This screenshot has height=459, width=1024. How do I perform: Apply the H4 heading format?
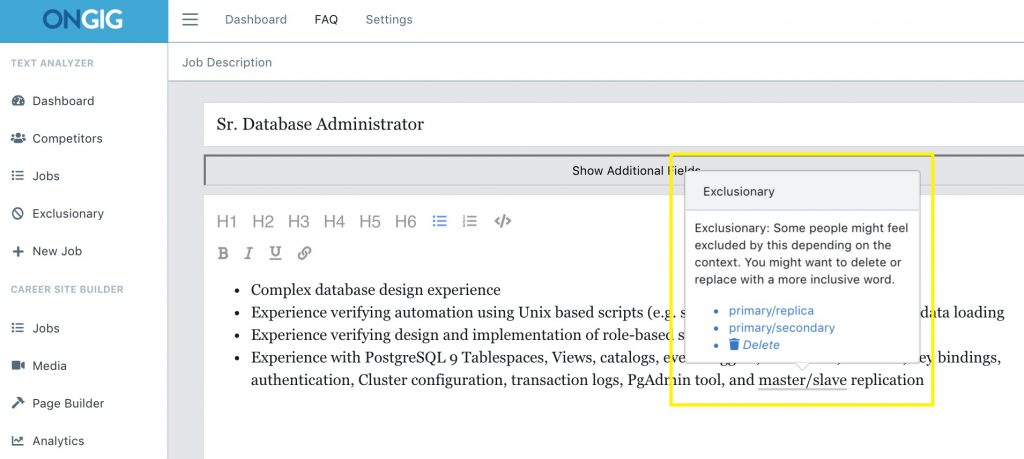(x=334, y=221)
